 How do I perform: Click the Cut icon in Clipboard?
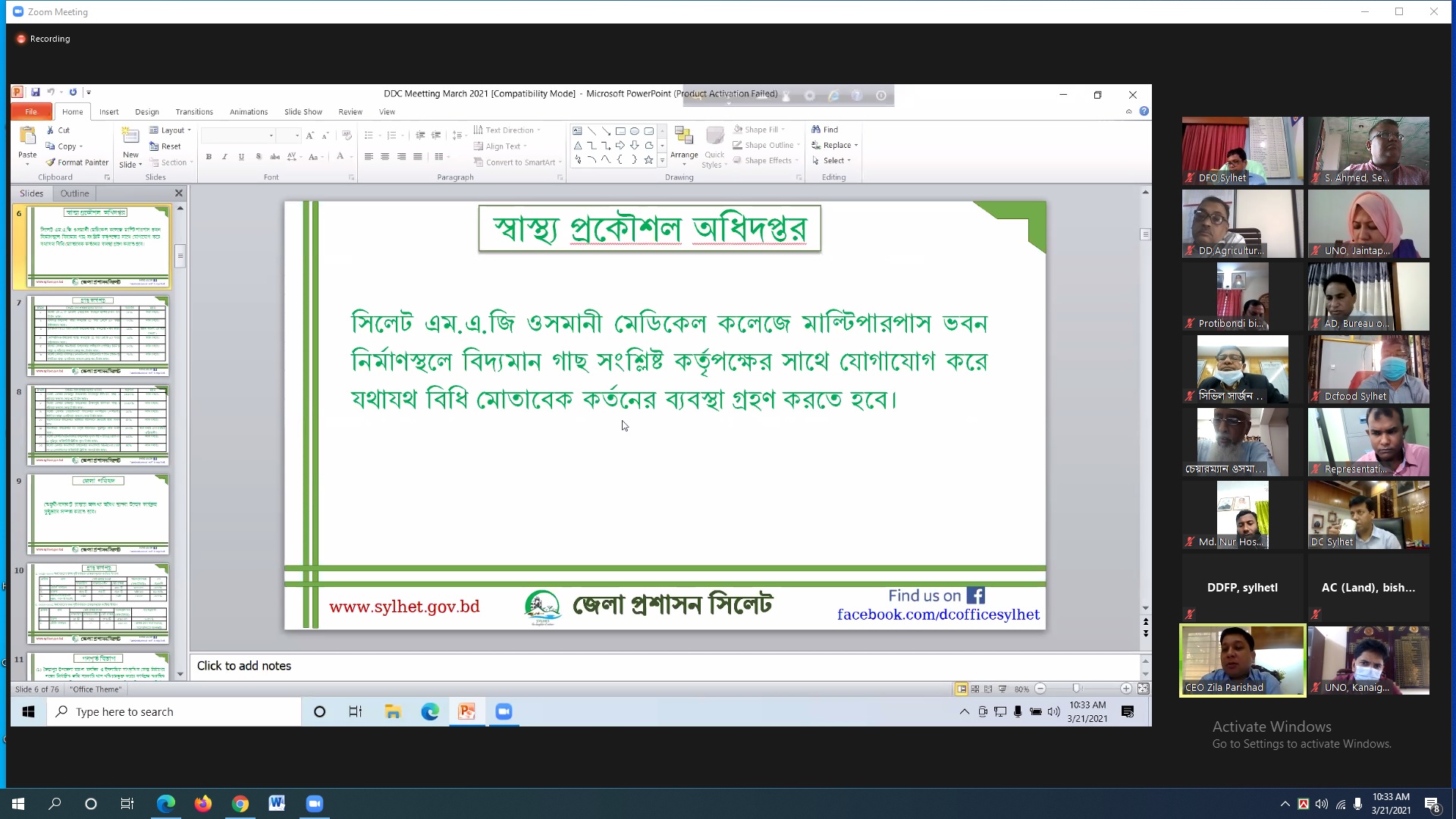(51, 130)
